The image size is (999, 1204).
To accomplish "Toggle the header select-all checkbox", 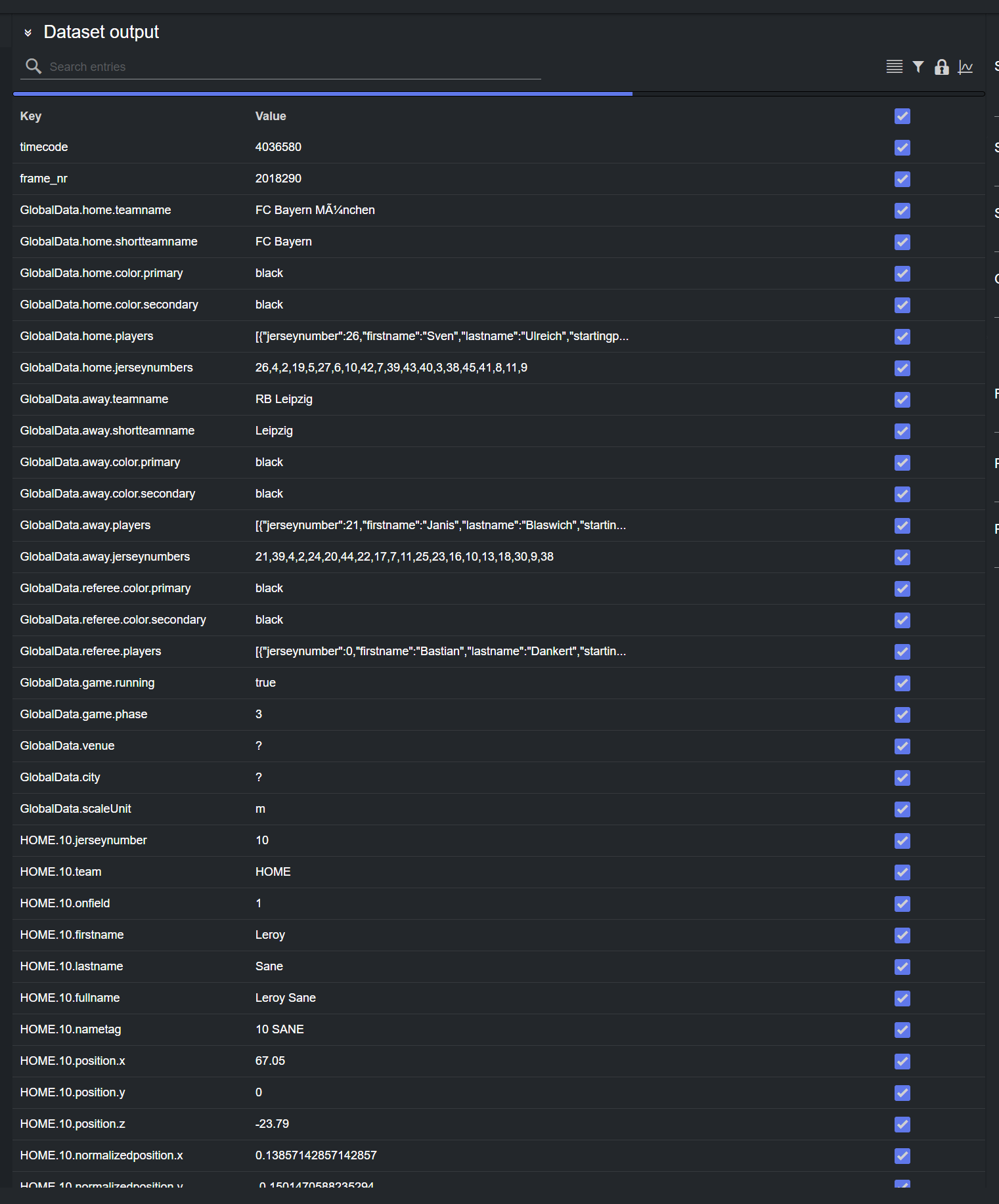I will point(902,116).
